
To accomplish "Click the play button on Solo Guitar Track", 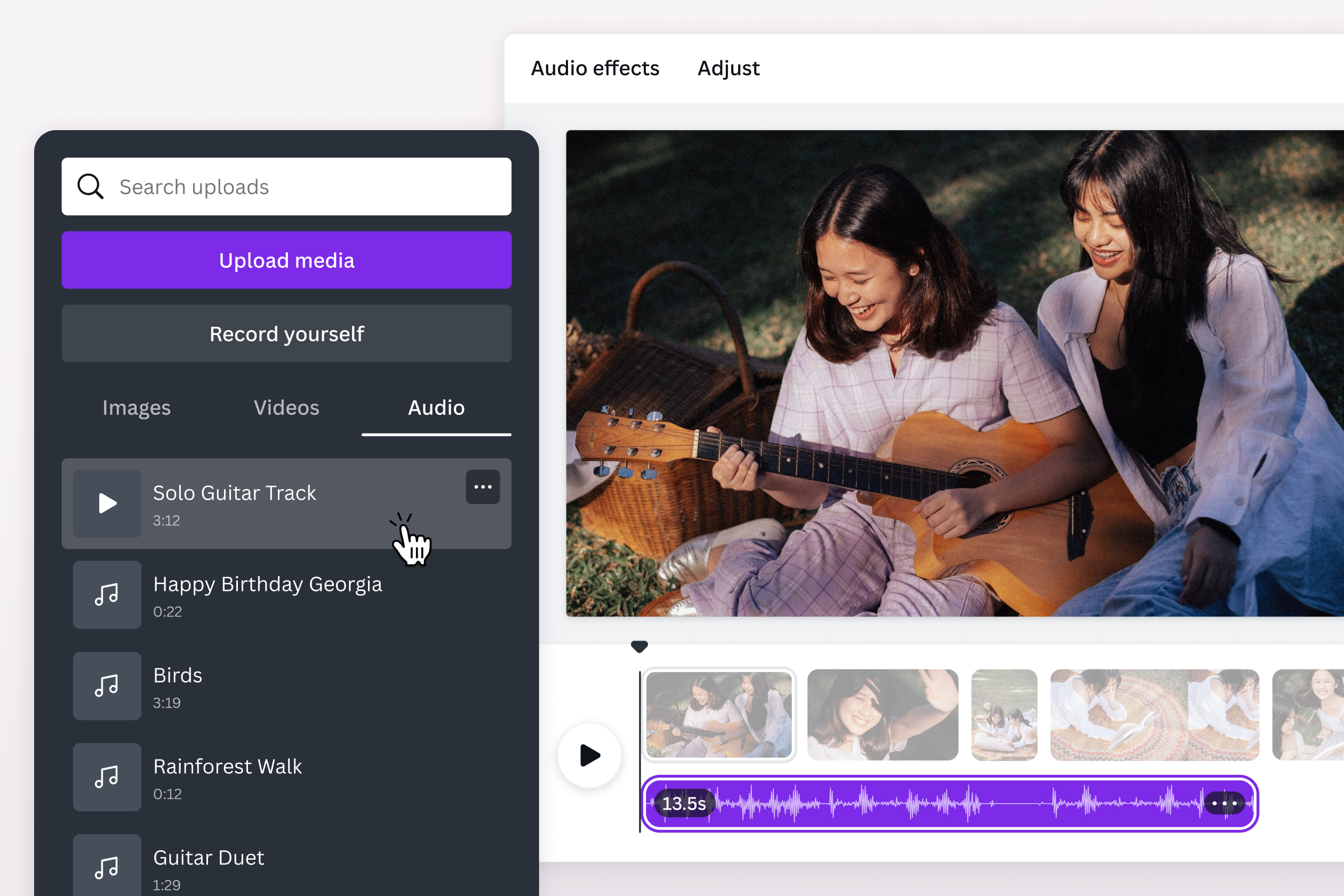I will 106,502.
